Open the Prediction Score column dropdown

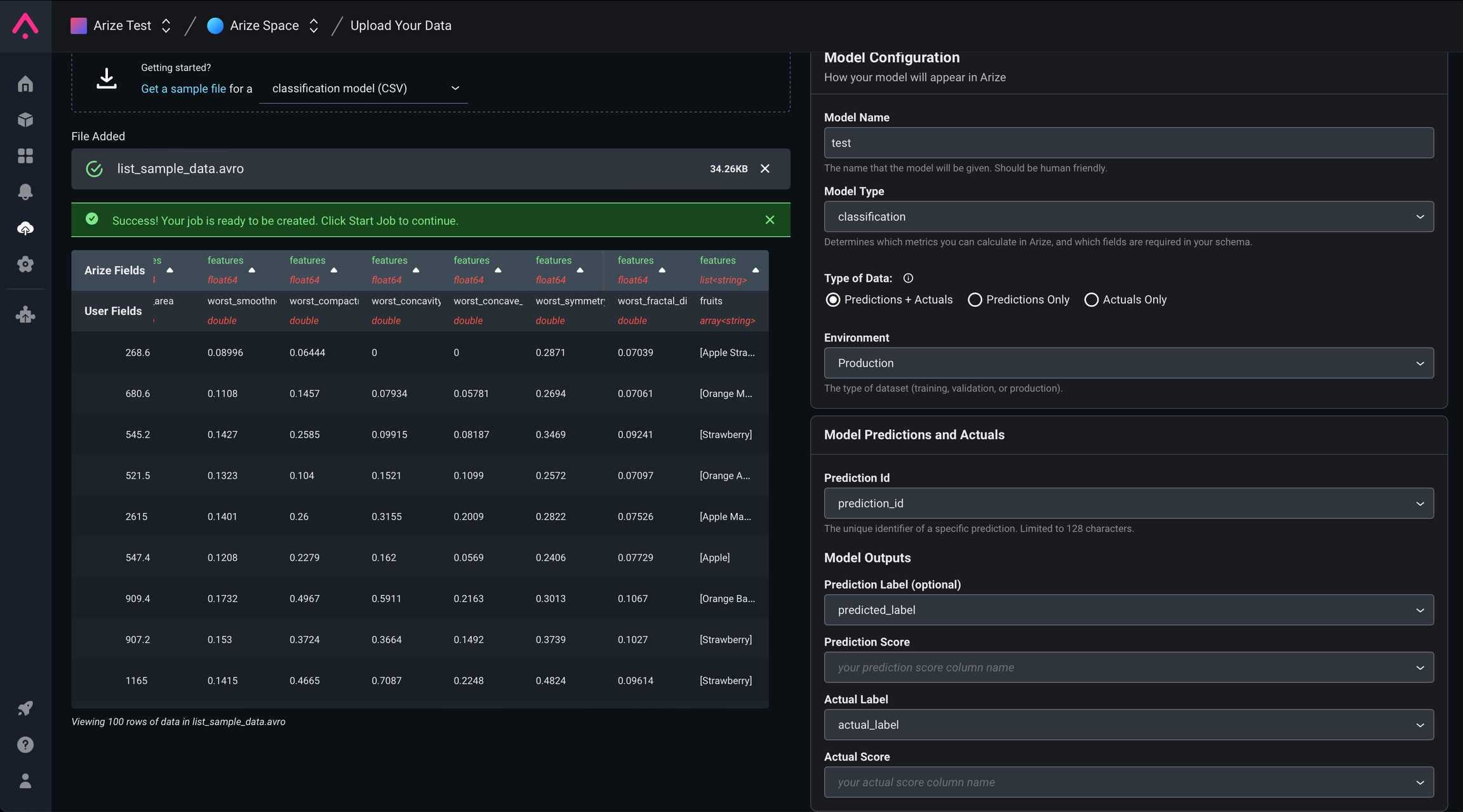coord(1128,667)
